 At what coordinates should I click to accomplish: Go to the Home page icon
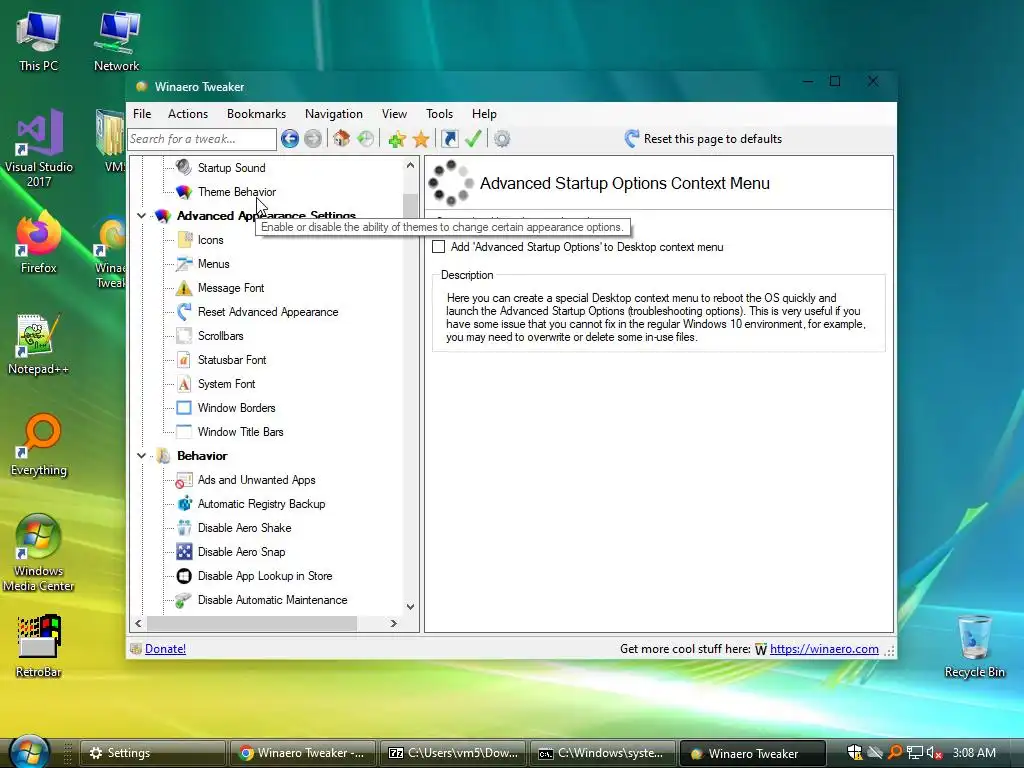342,138
